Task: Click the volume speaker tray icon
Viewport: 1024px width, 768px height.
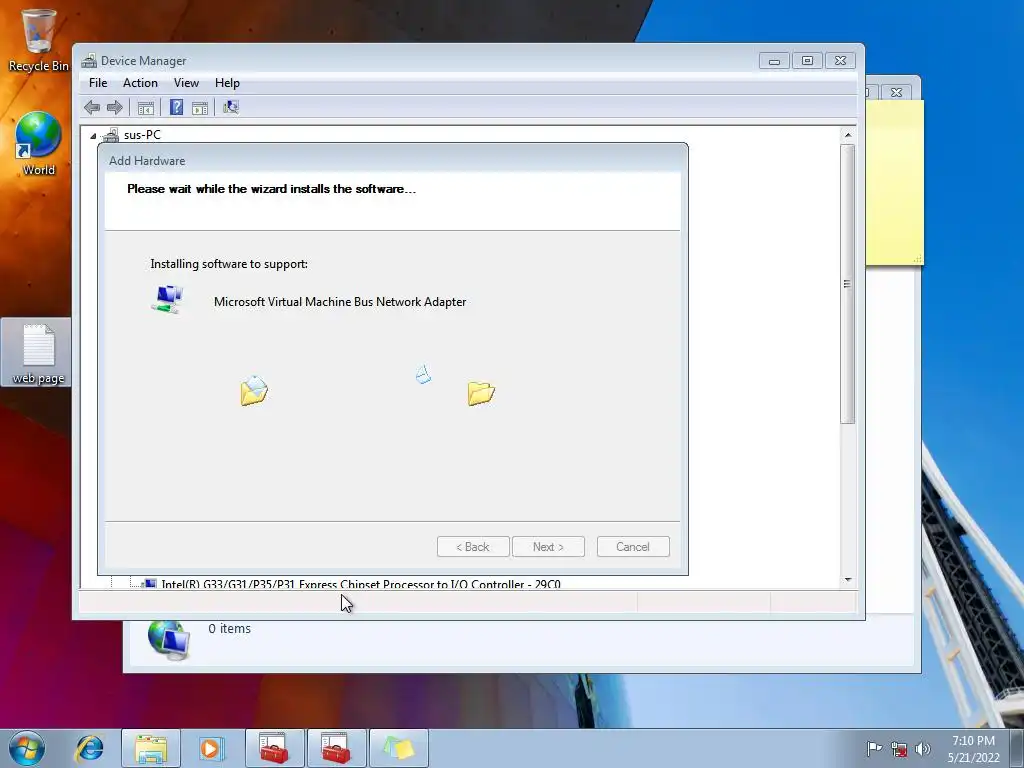Action: pos(923,749)
